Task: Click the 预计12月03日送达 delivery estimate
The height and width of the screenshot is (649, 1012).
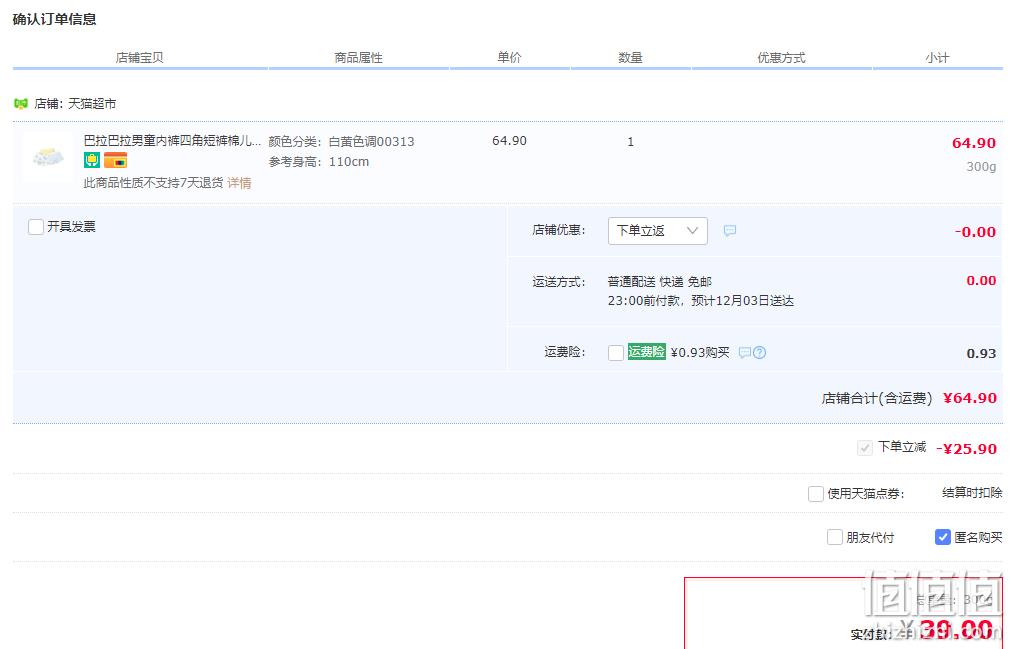Action: (742, 301)
